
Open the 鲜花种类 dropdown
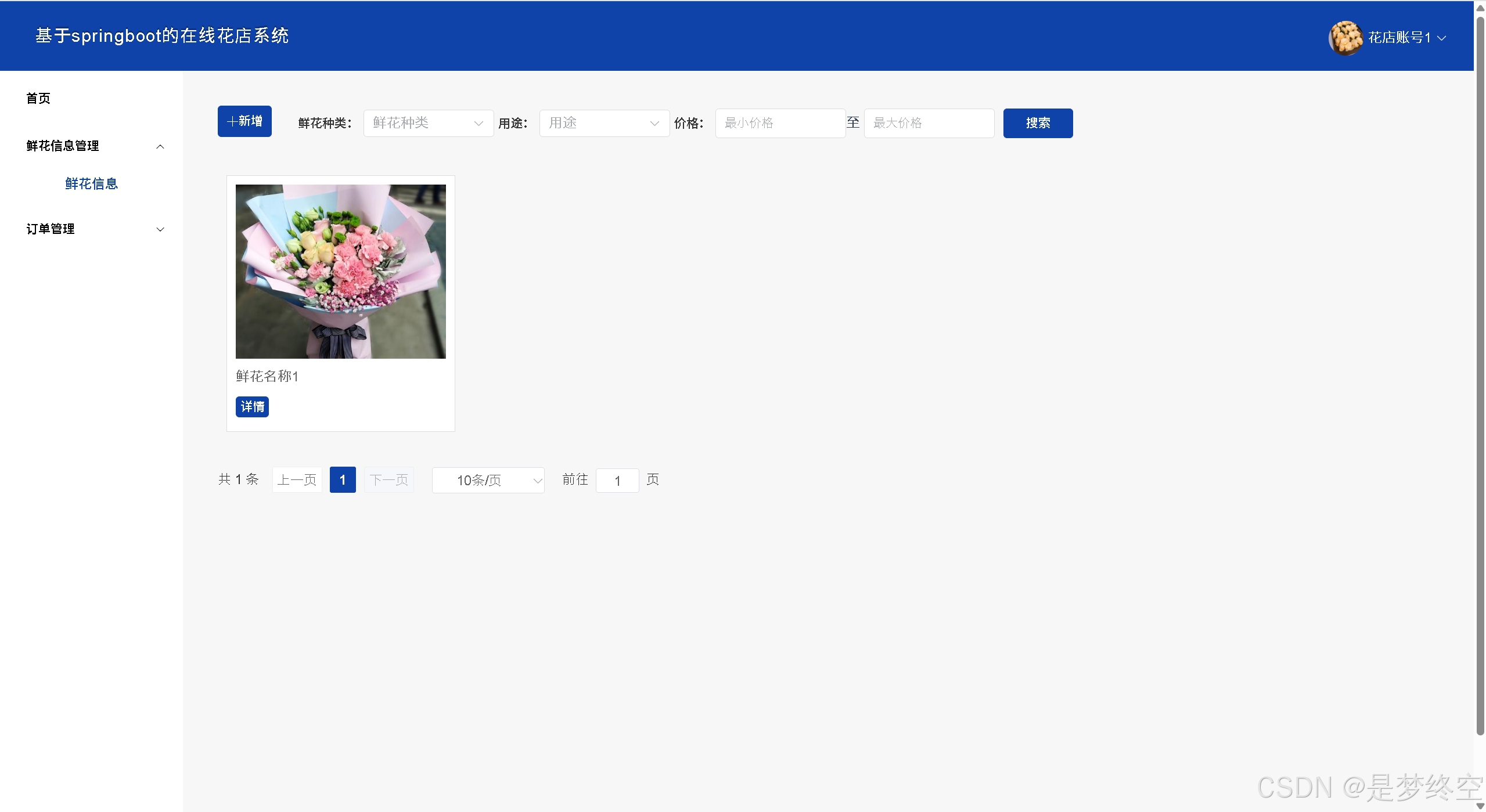point(428,123)
